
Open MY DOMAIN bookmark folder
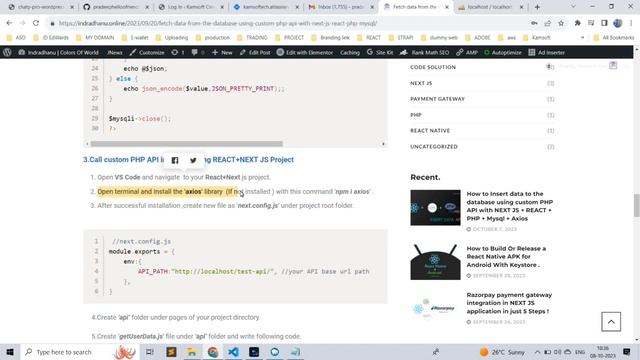tap(96, 38)
